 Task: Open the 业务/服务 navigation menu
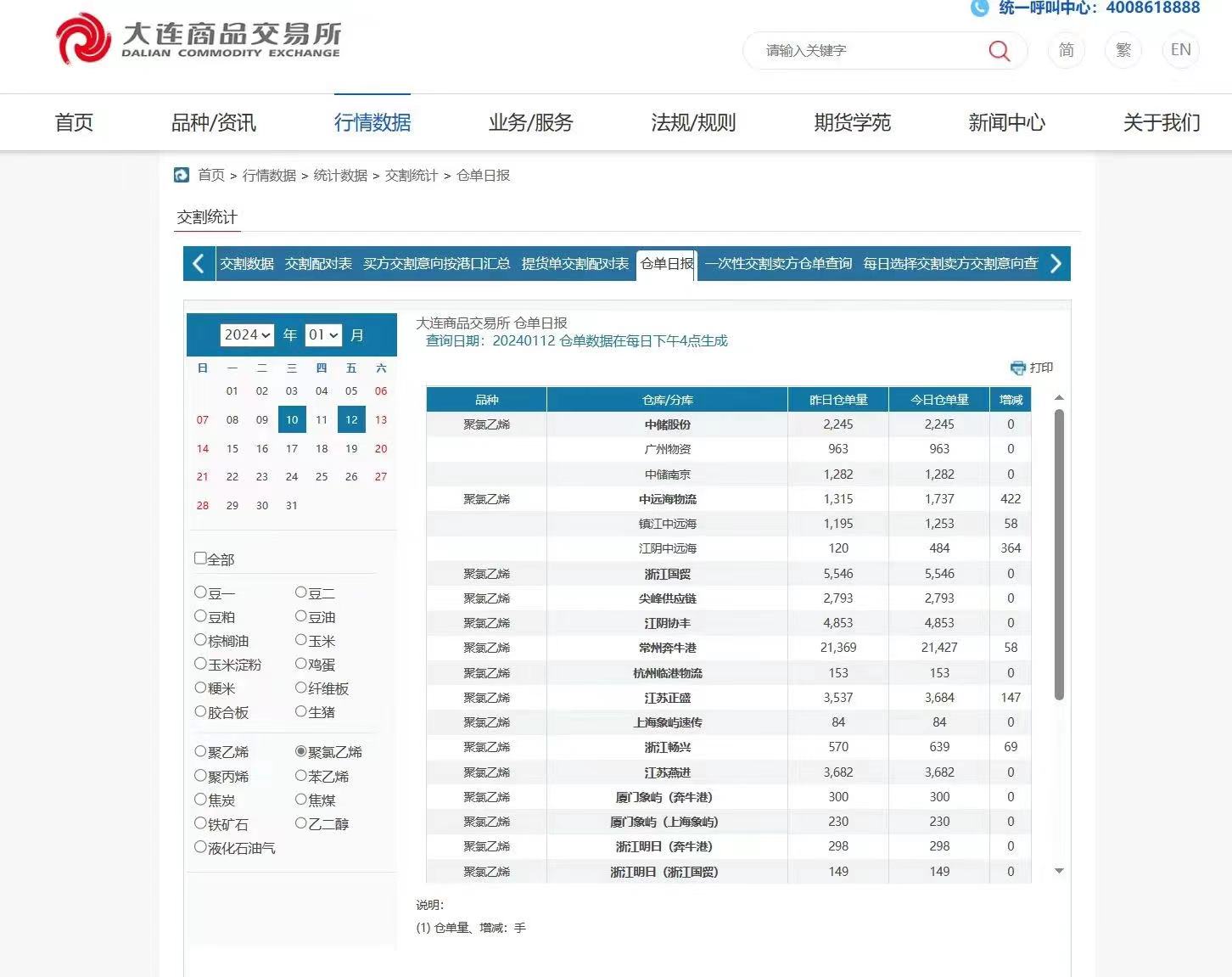531,122
